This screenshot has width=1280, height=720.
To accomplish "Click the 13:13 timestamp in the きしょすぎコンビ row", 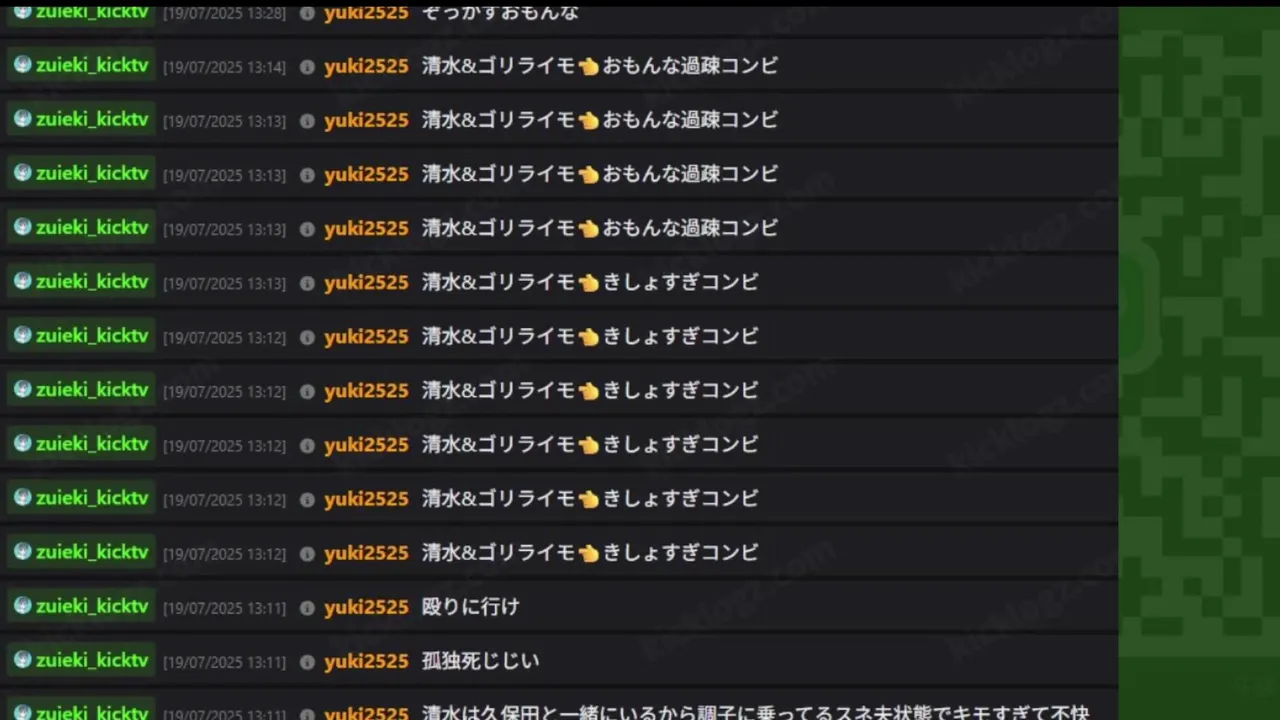I will pos(224,283).
